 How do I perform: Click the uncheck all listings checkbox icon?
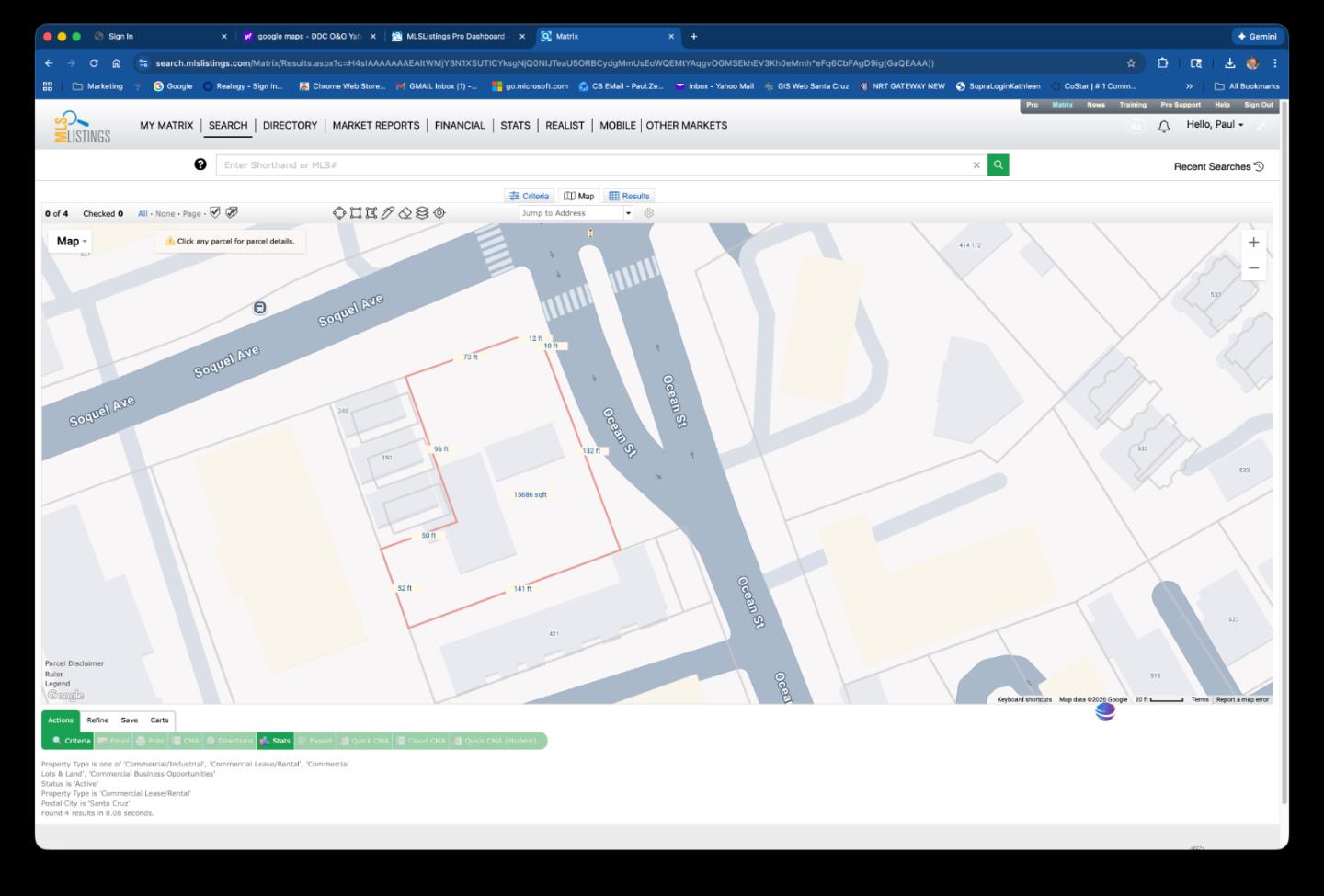click(x=232, y=212)
